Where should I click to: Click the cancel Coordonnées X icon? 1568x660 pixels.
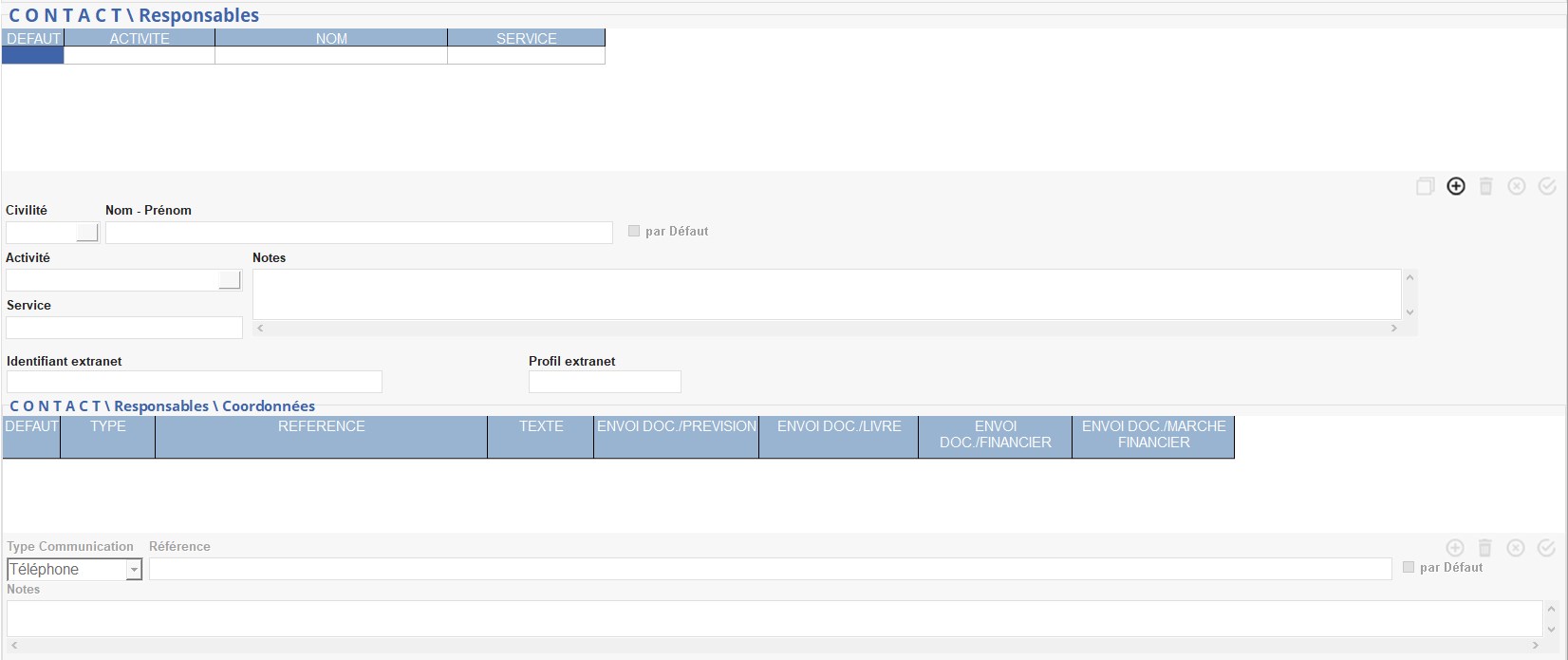click(1516, 548)
